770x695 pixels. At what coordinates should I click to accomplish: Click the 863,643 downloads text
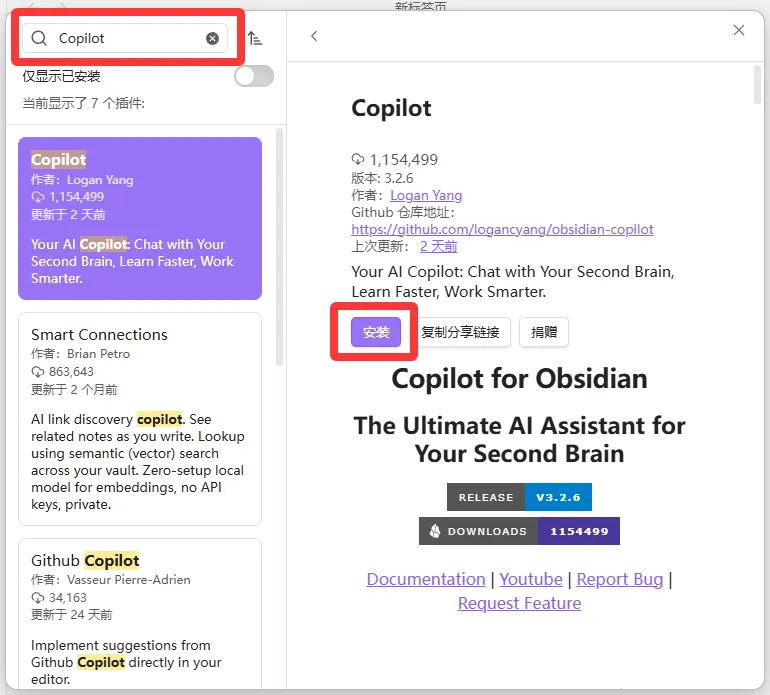pos(71,371)
